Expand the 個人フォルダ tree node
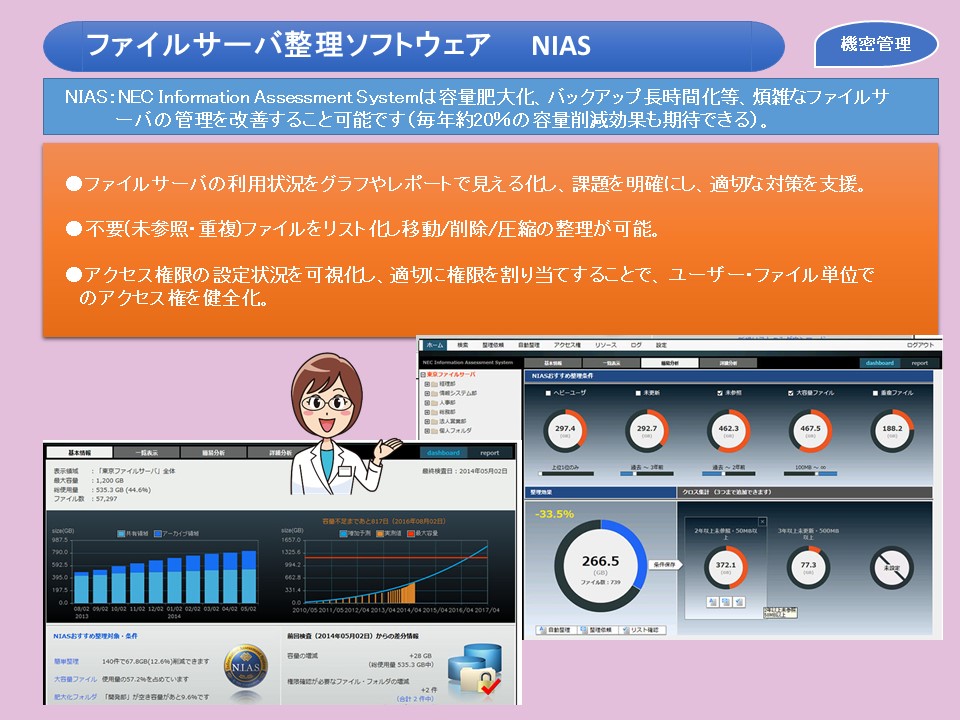This screenshot has width=960, height=720. coord(427,430)
